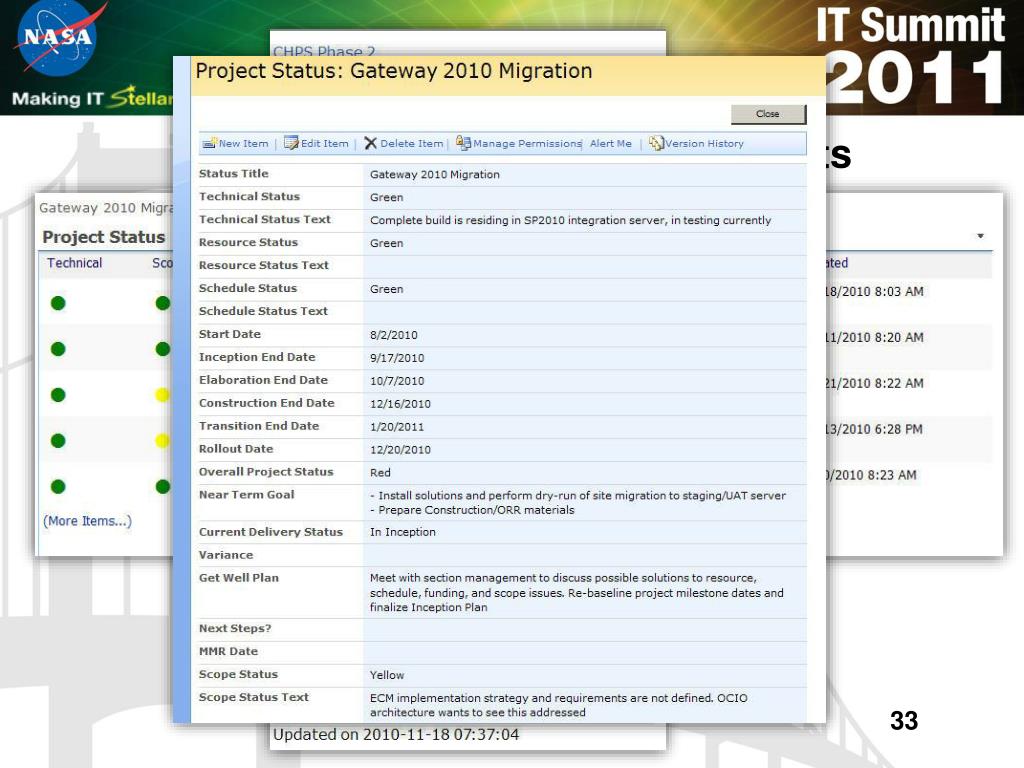1024x768 pixels.
Task: Click the Construction End Date value "12/16/2010"
Action: click(x=400, y=404)
